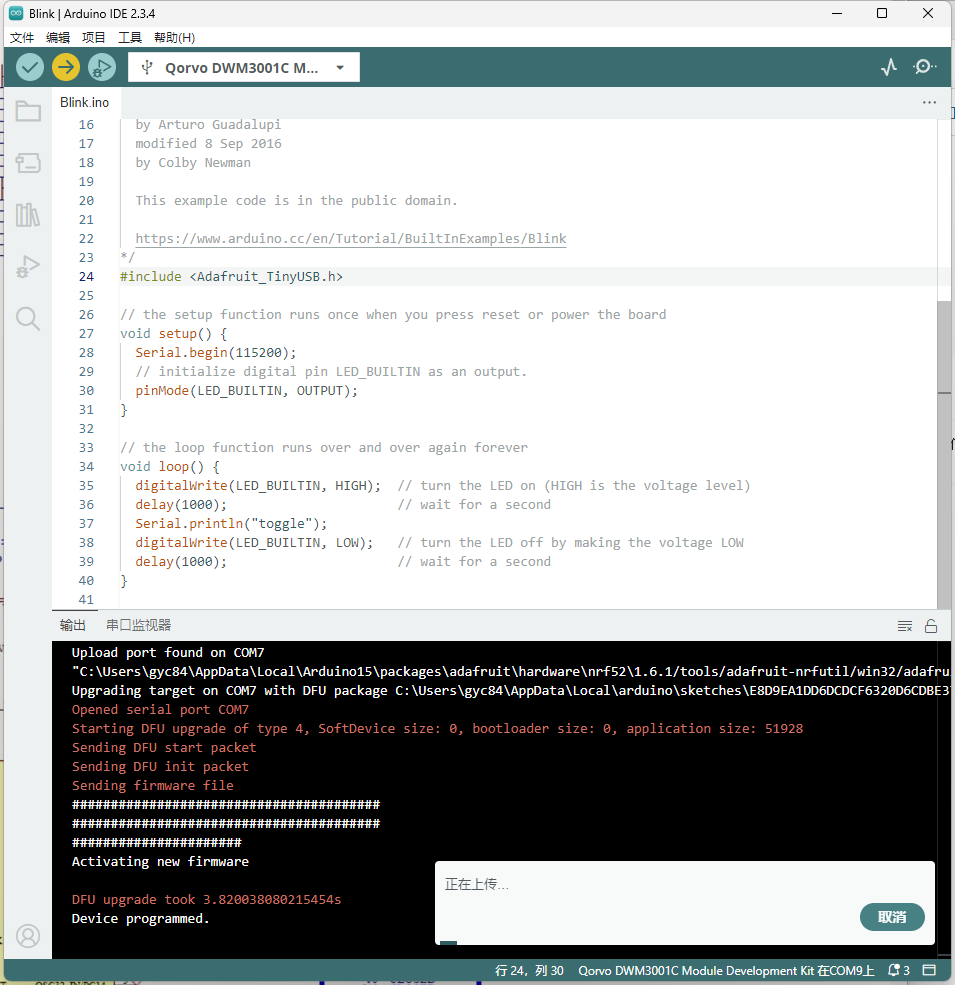Click the "Sending firmware file" output line
955x985 pixels.
[x=153, y=785]
